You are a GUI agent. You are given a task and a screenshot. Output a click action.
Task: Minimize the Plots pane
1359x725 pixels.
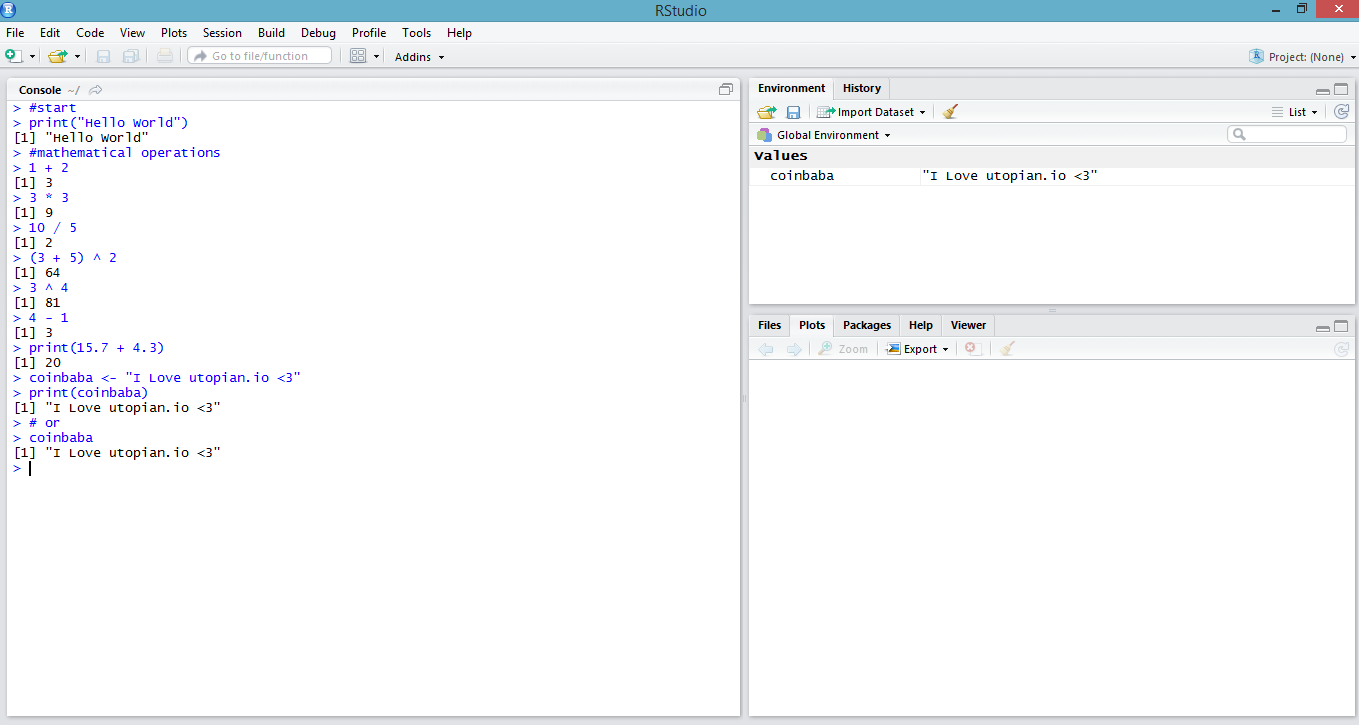tap(1323, 327)
